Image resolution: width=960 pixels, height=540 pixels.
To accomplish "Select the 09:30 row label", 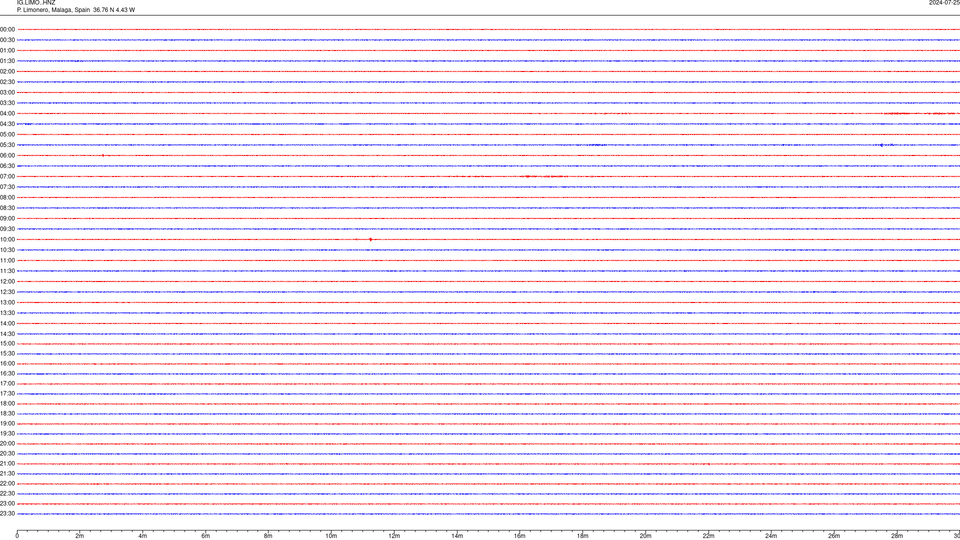I will (7, 229).
